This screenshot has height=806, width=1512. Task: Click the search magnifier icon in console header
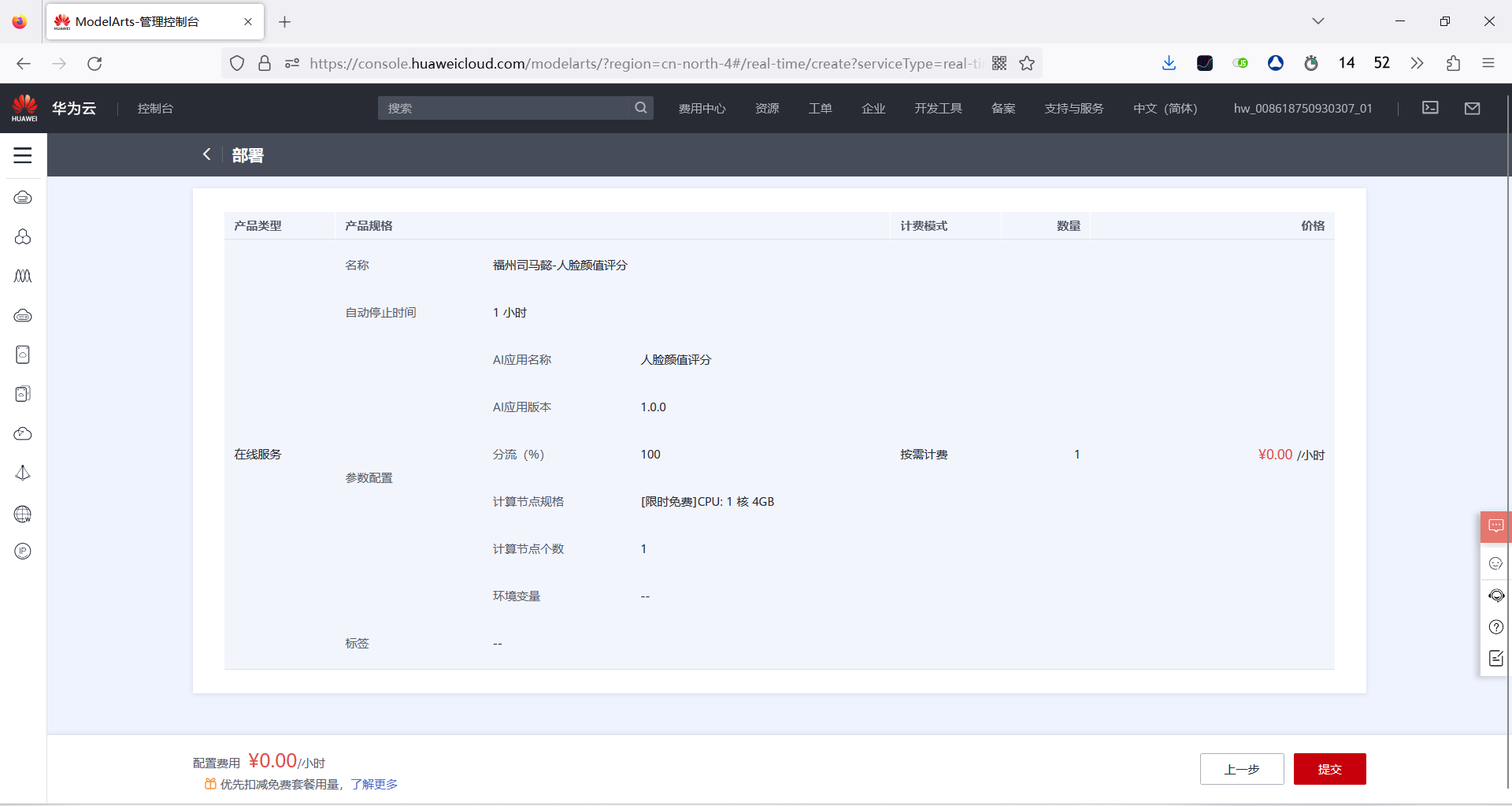coord(641,108)
